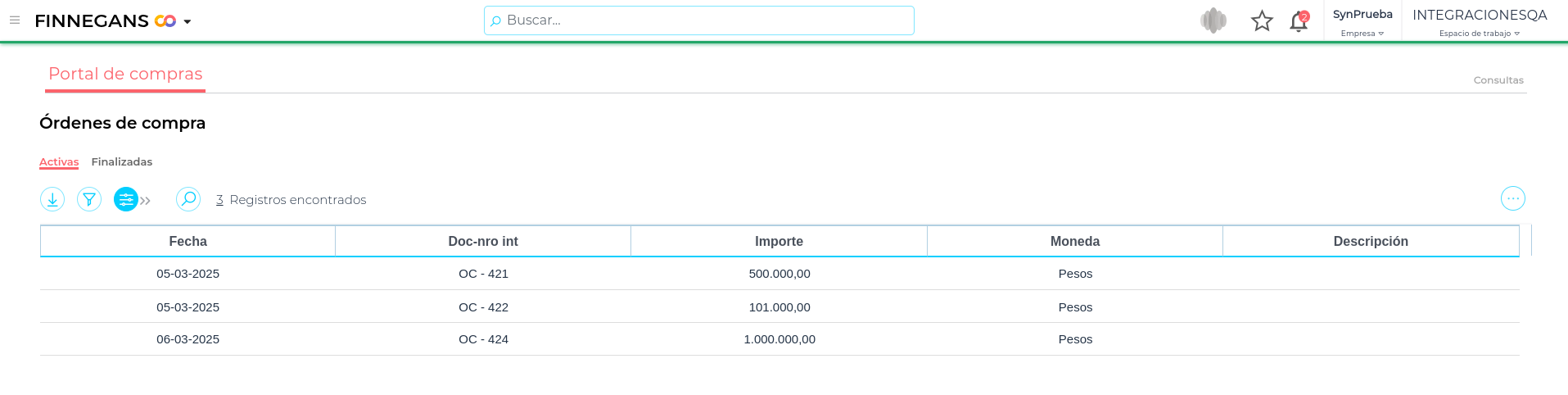Click the favorites star icon
1568x395 pixels.
pos(1262,21)
